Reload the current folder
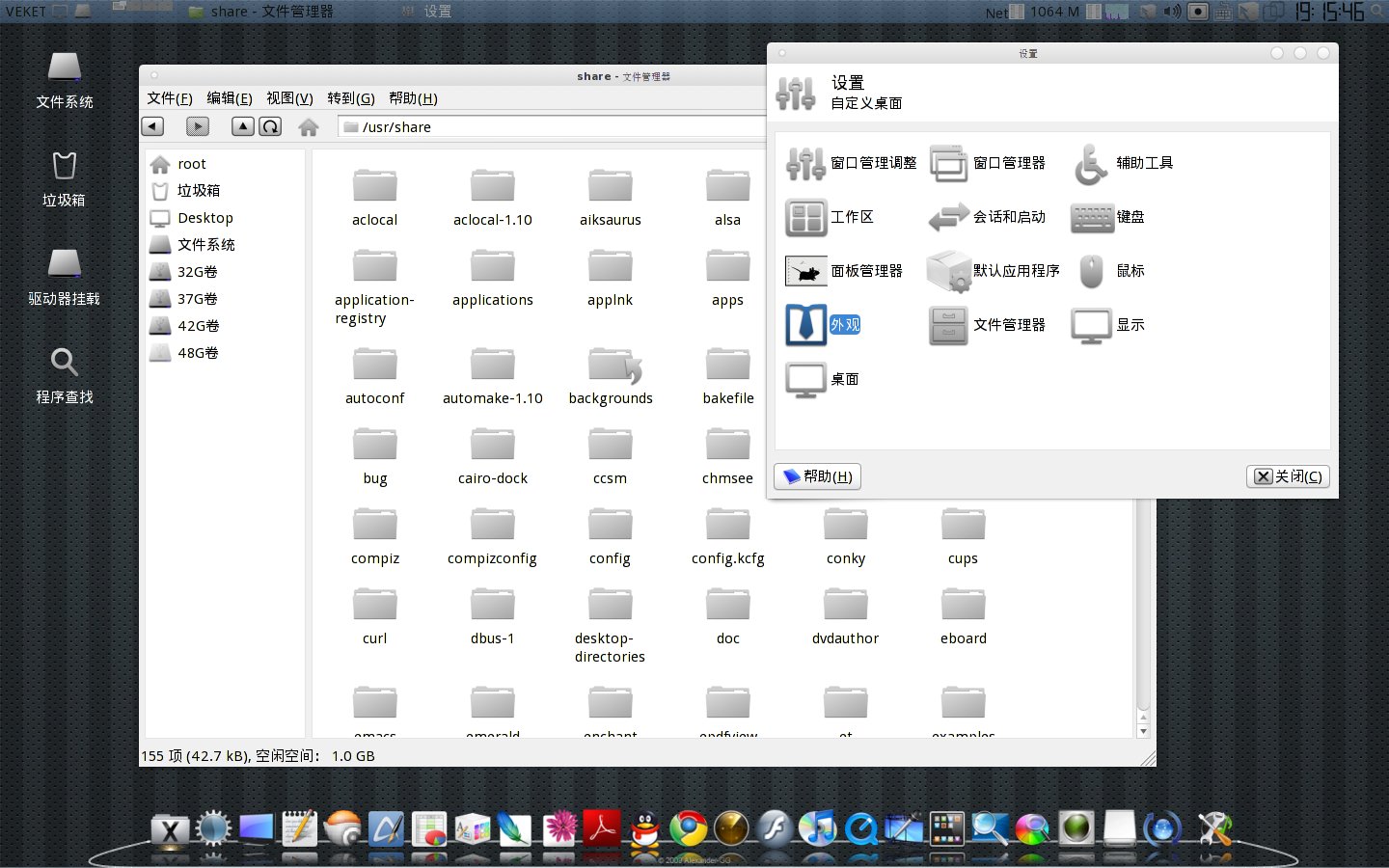The width and height of the screenshot is (1389, 868). (270, 126)
